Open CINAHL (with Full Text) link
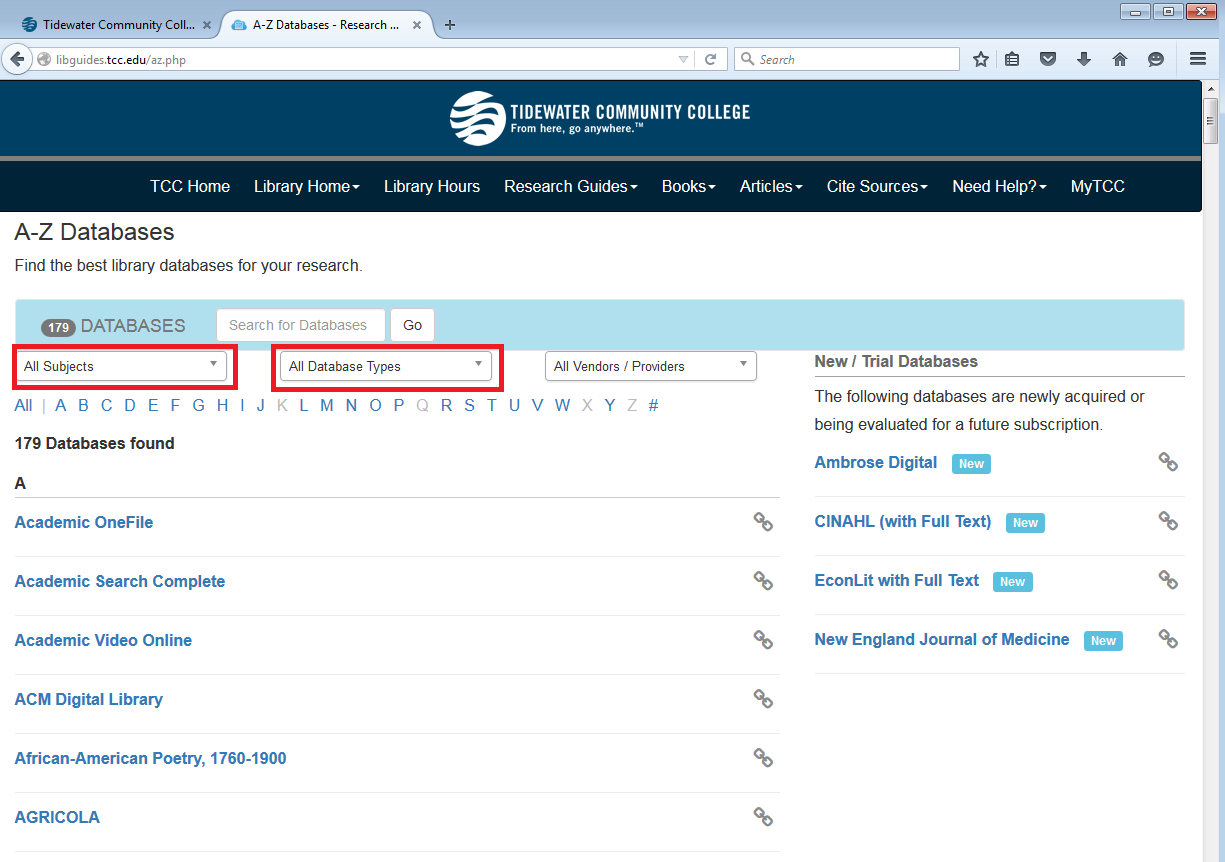 click(903, 521)
